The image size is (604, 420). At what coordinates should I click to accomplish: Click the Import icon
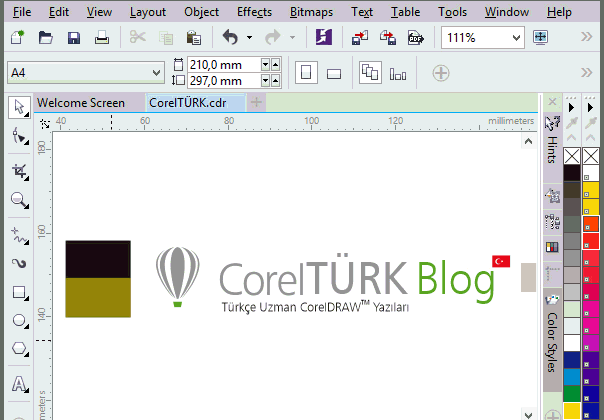click(x=360, y=37)
